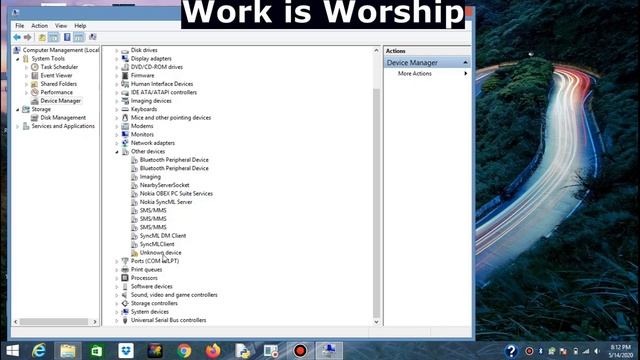Screen dimensions: 640x360
Task: Select Performance in the console tree
Action: (x=56, y=92)
